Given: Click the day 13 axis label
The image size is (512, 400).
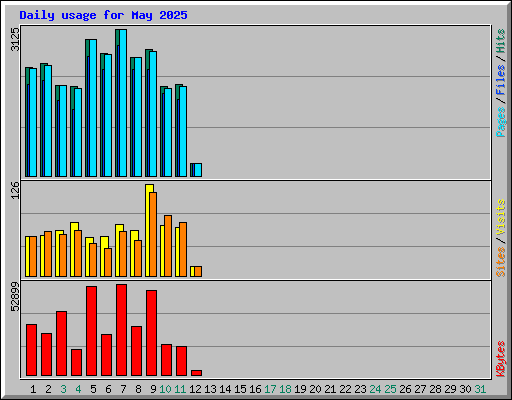Looking at the screenshot, I should 210,389.
